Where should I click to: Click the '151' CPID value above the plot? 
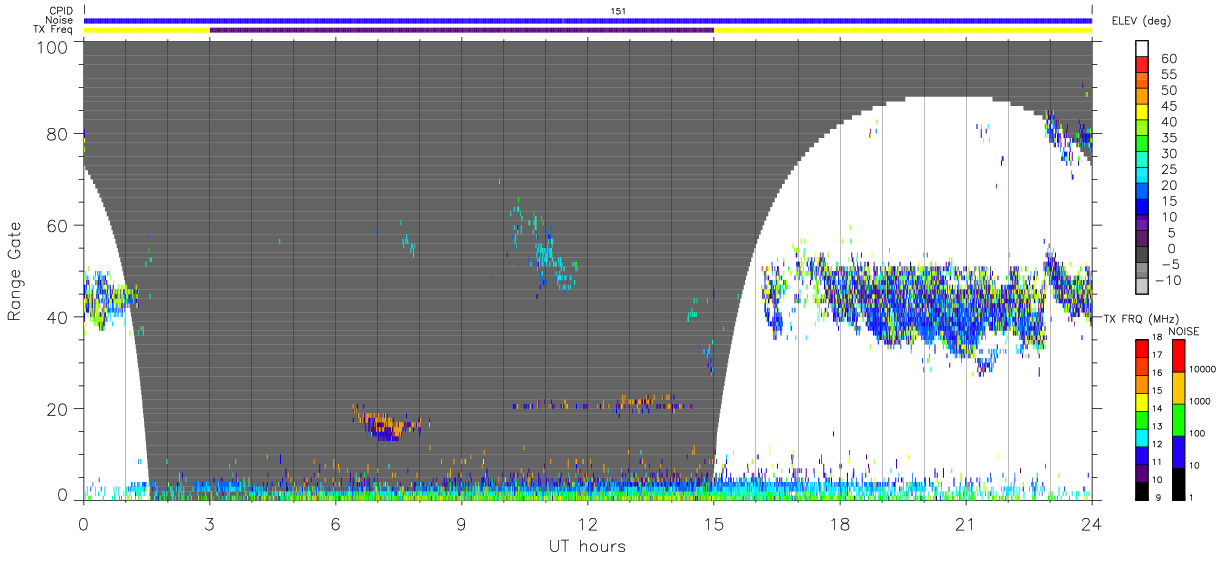pos(619,11)
